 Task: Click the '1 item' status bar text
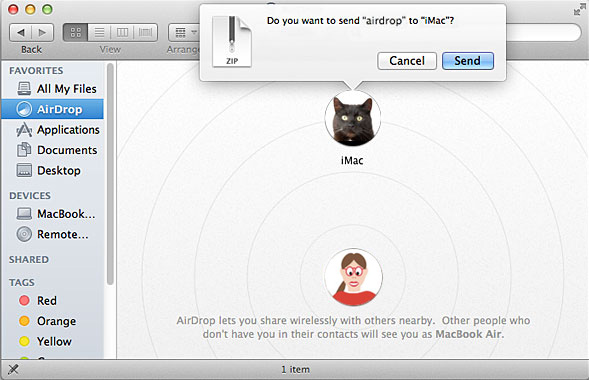click(296, 369)
